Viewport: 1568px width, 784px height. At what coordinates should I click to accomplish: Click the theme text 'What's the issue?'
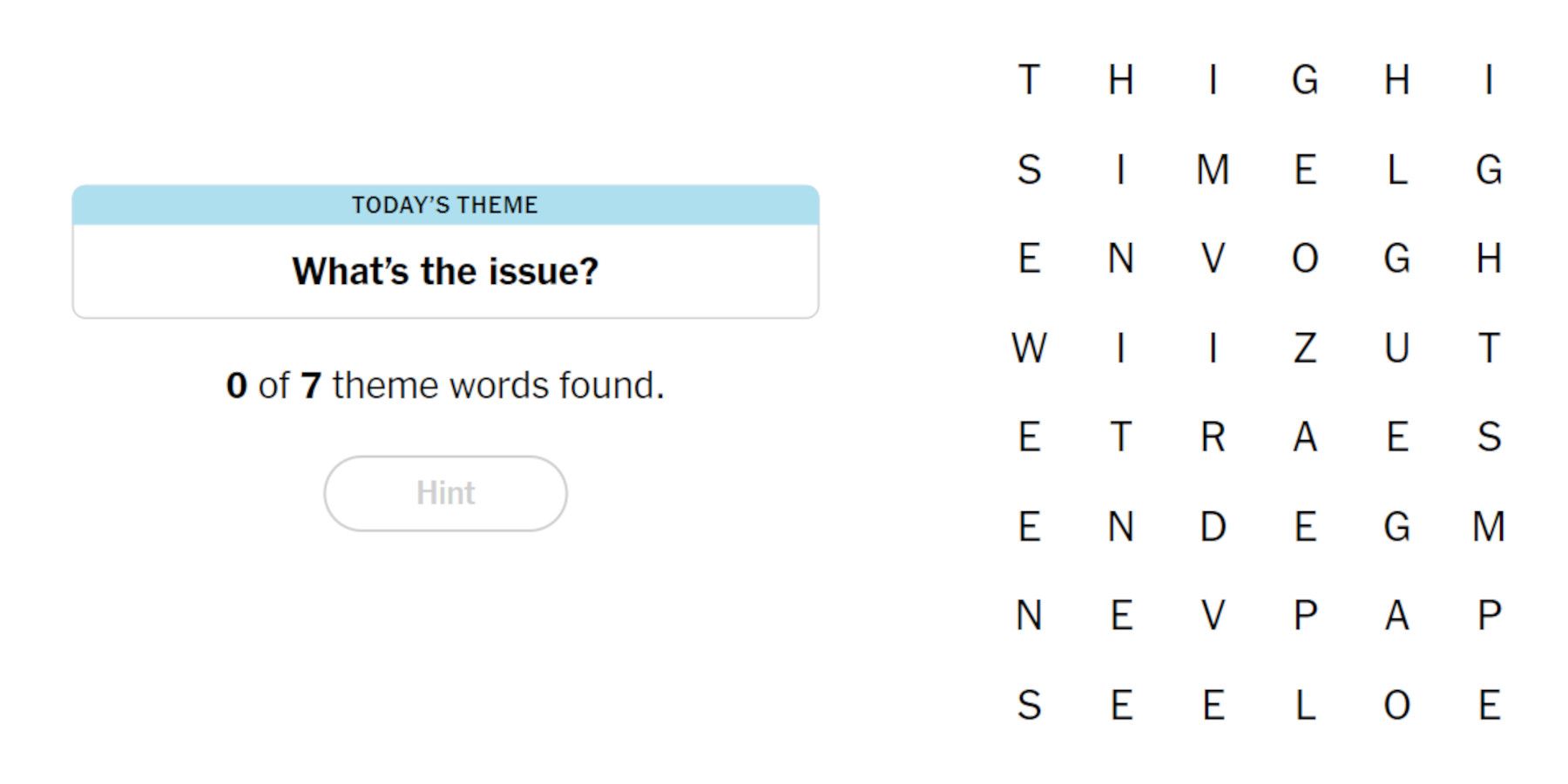coord(445,271)
